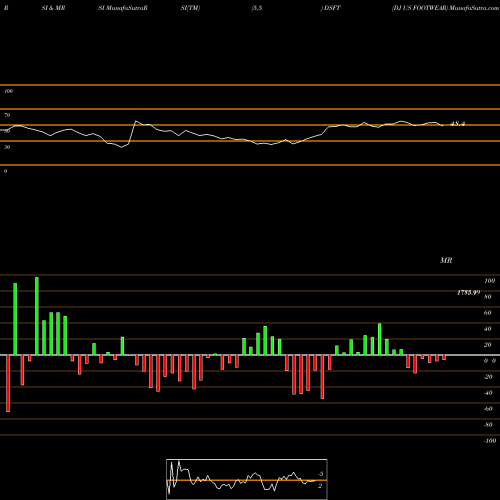Click the MR axis label 100 at top
This screenshot has height=500, width=500.
point(489,281)
